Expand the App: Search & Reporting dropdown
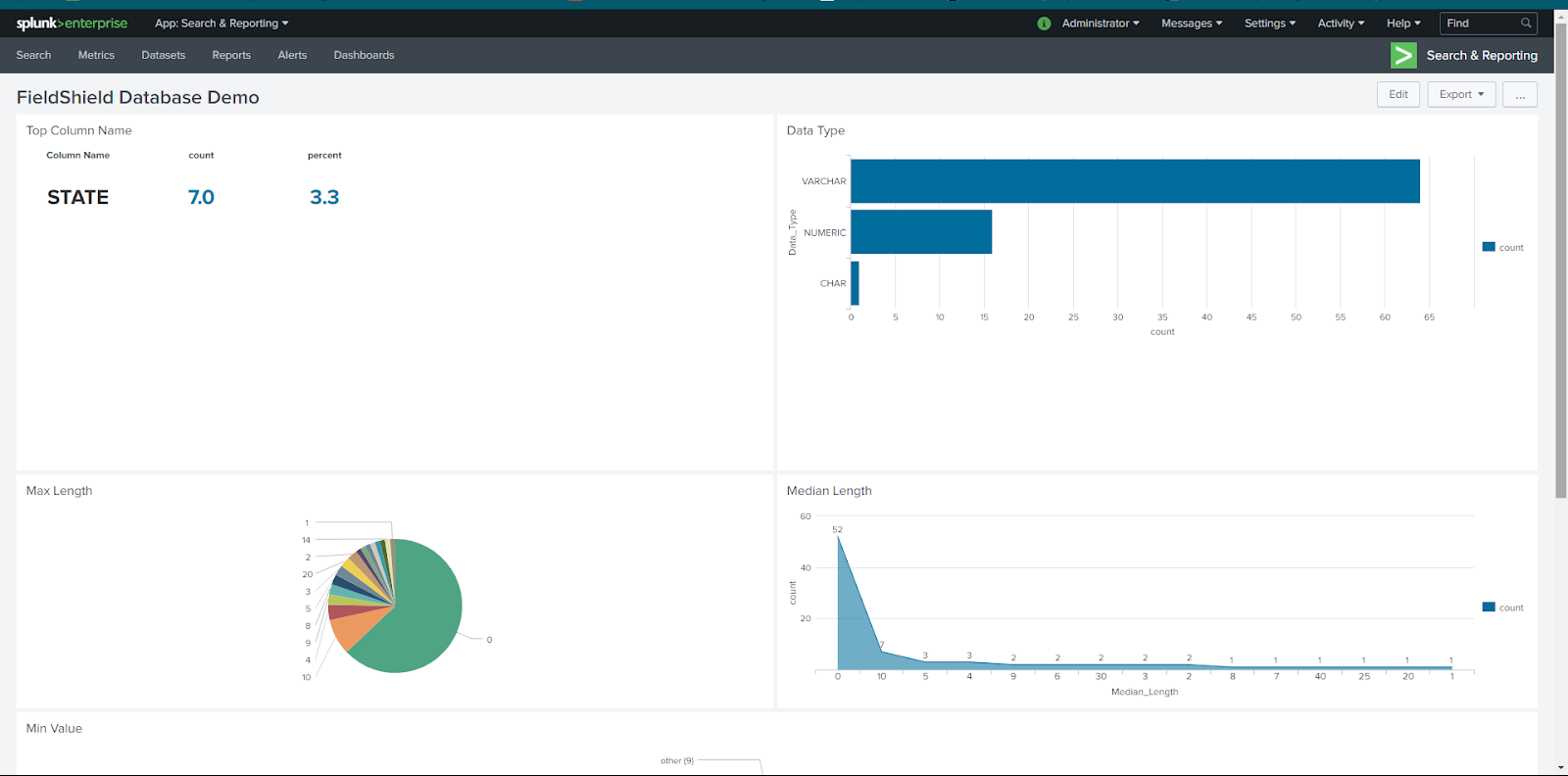Image resolution: width=1568 pixels, height=776 pixels. (x=221, y=24)
